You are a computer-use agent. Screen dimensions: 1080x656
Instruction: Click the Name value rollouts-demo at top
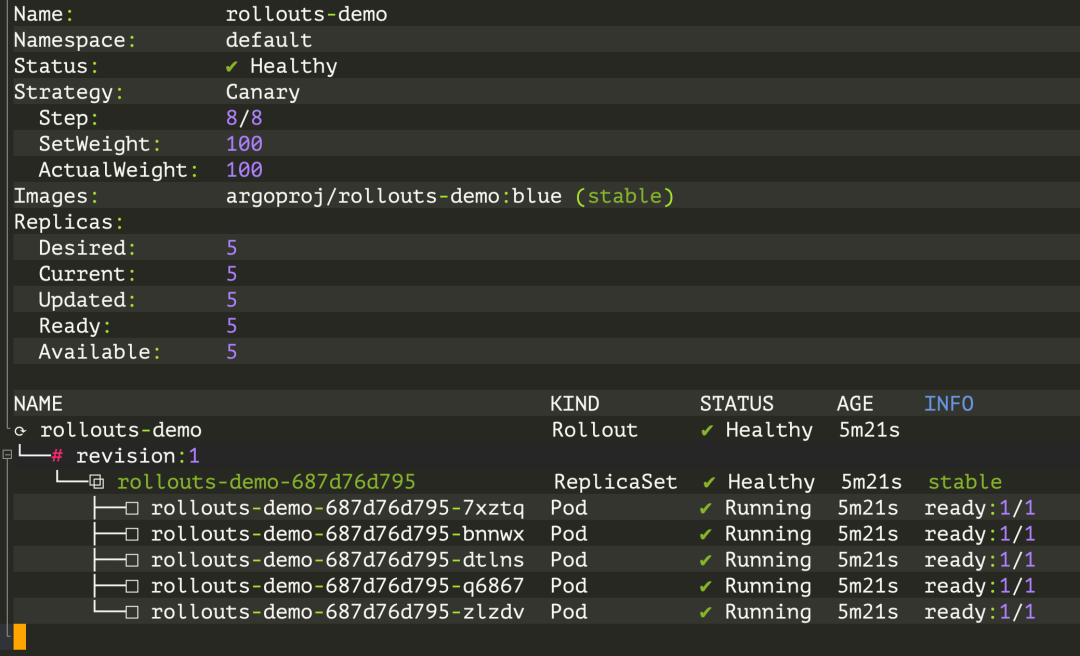307,14
